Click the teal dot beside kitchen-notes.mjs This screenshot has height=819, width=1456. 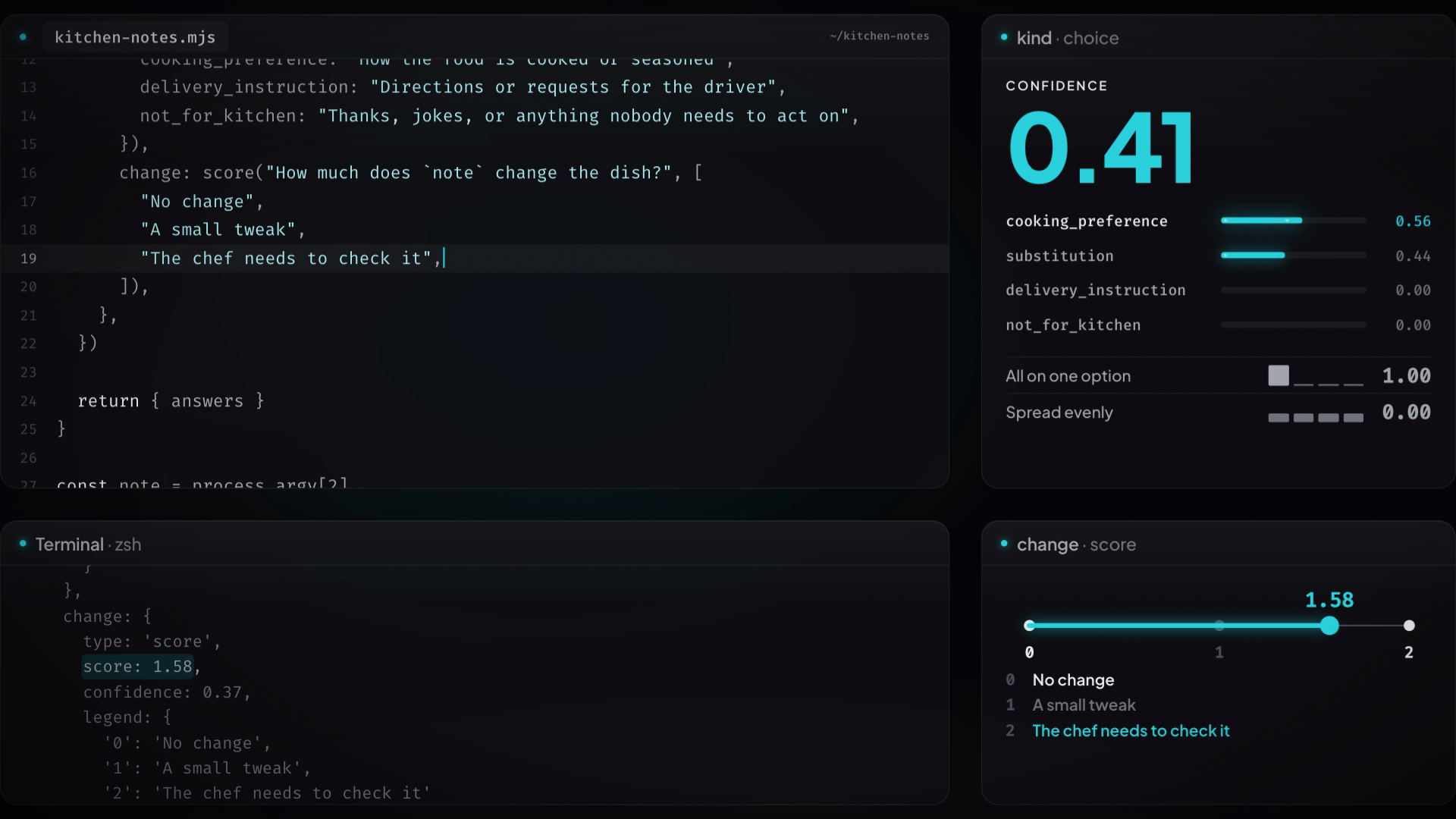[24, 36]
